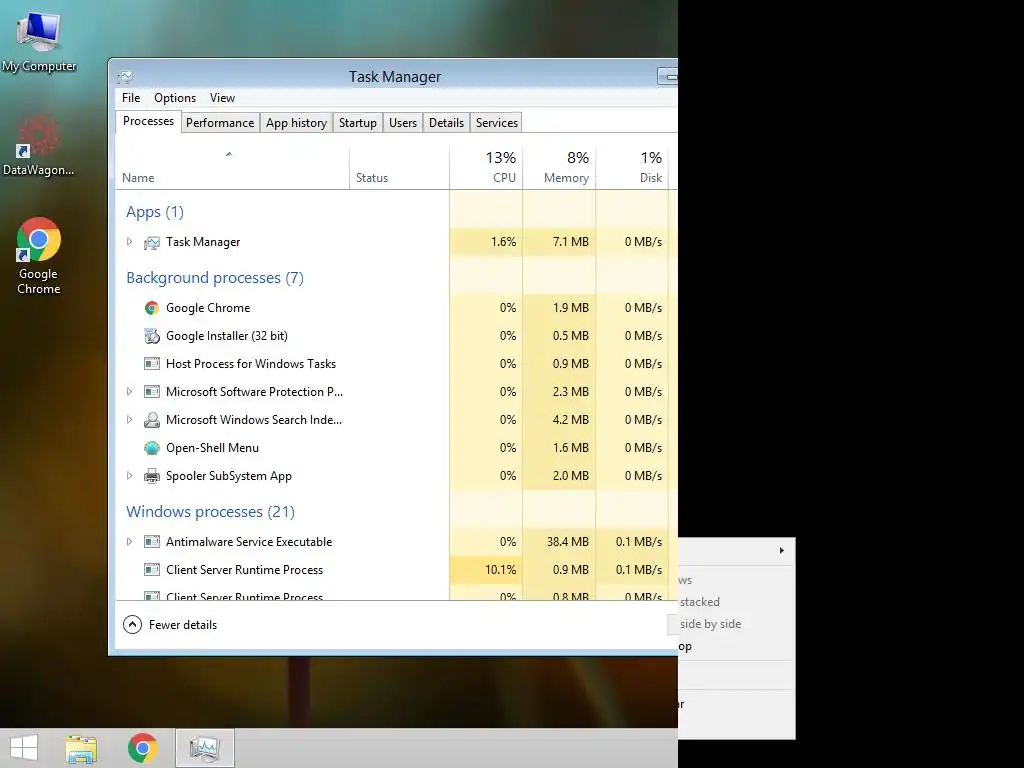Select the Google Chrome process name

coord(208,308)
